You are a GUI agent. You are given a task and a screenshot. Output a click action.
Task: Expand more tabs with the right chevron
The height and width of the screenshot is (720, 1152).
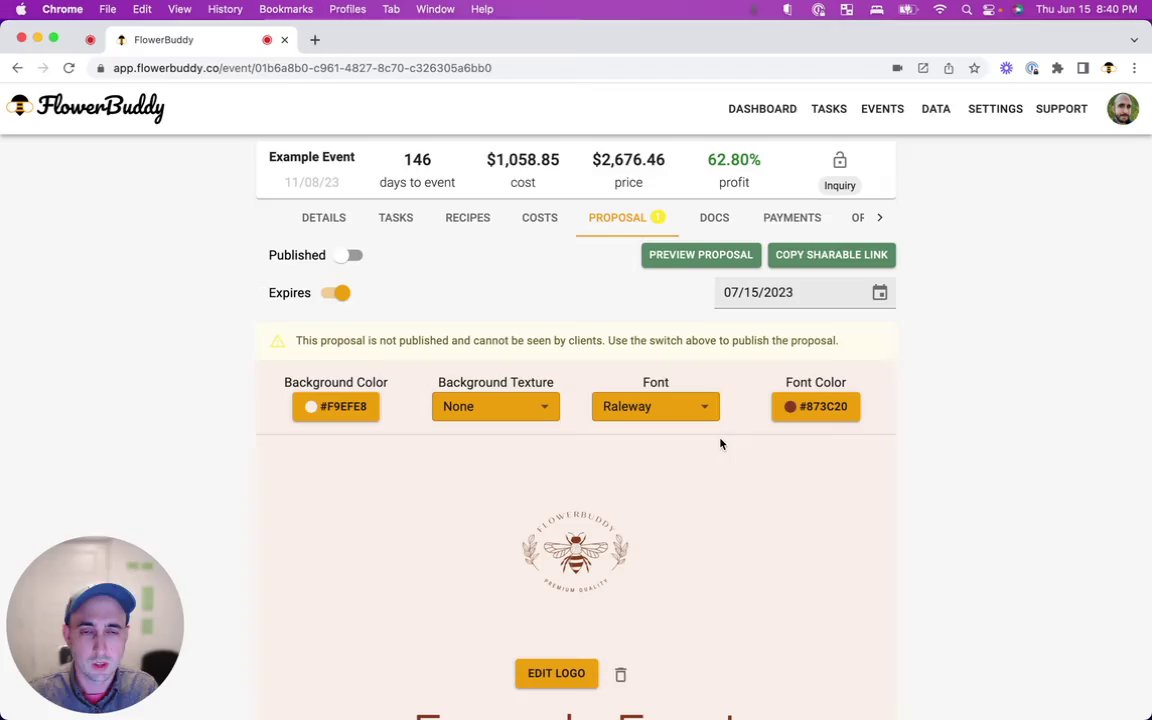click(x=879, y=217)
